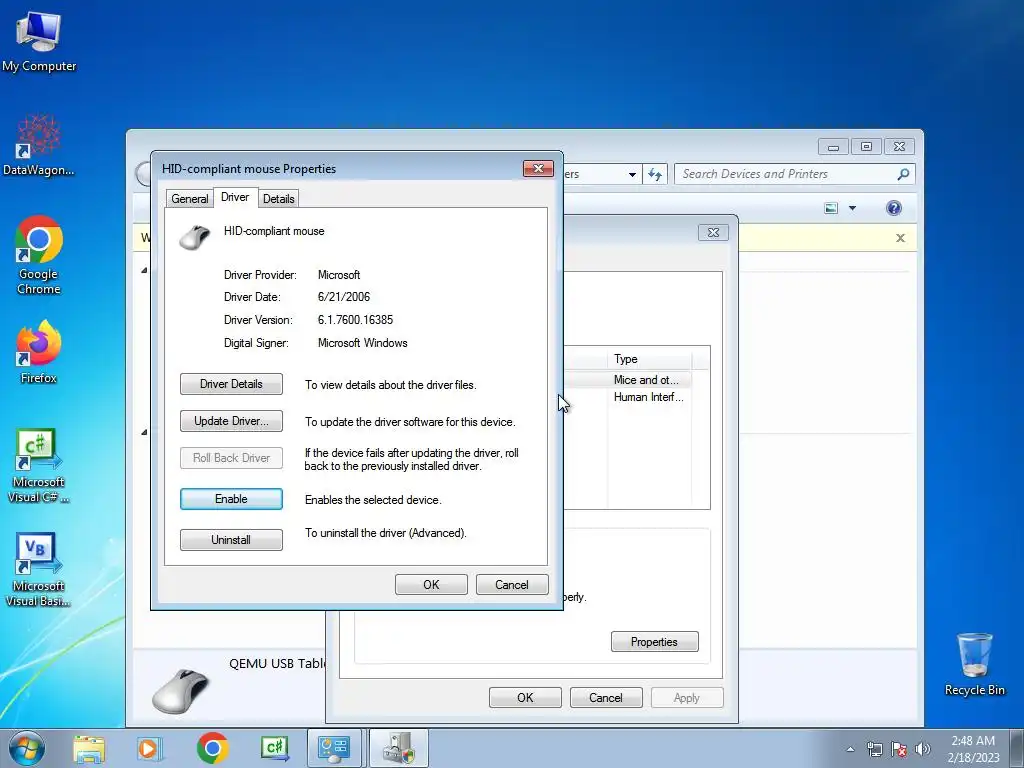
Task: Select the Mice and ot... type row
Action: pos(628,379)
